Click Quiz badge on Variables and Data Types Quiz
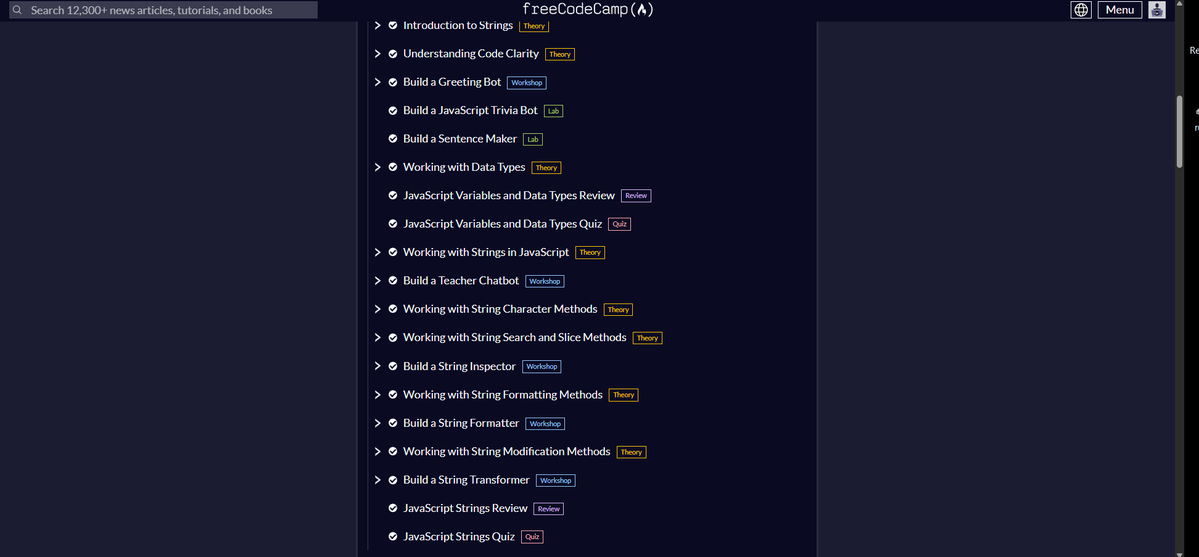This screenshot has width=1199, height=557. click(x=619, y=224)
